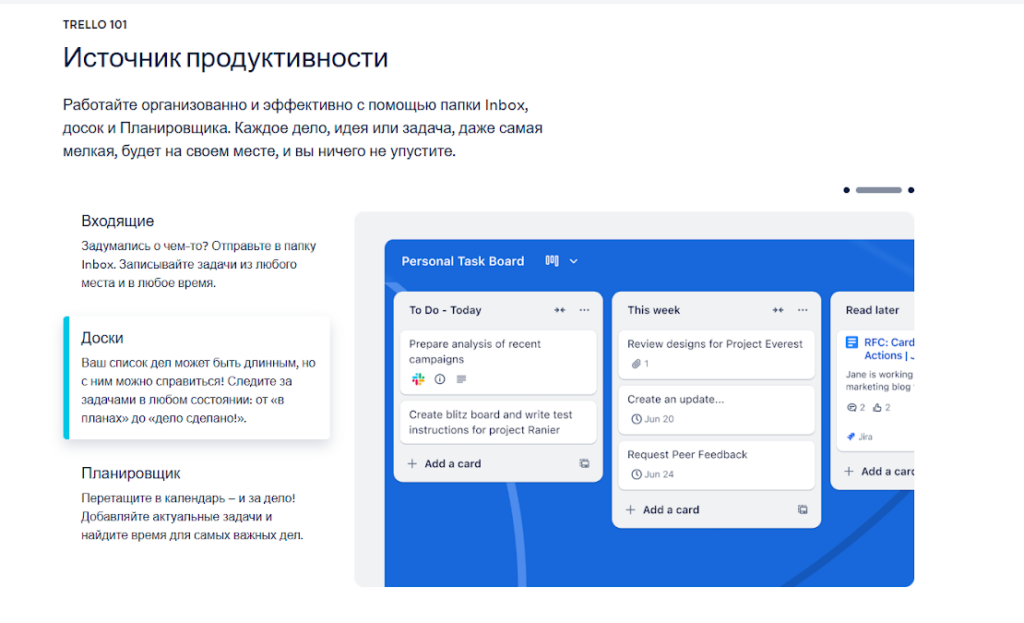The width and height of the screenshot is (1024, 623).
Task: Go to last carousel slide dot
Action: pos(911,190)
